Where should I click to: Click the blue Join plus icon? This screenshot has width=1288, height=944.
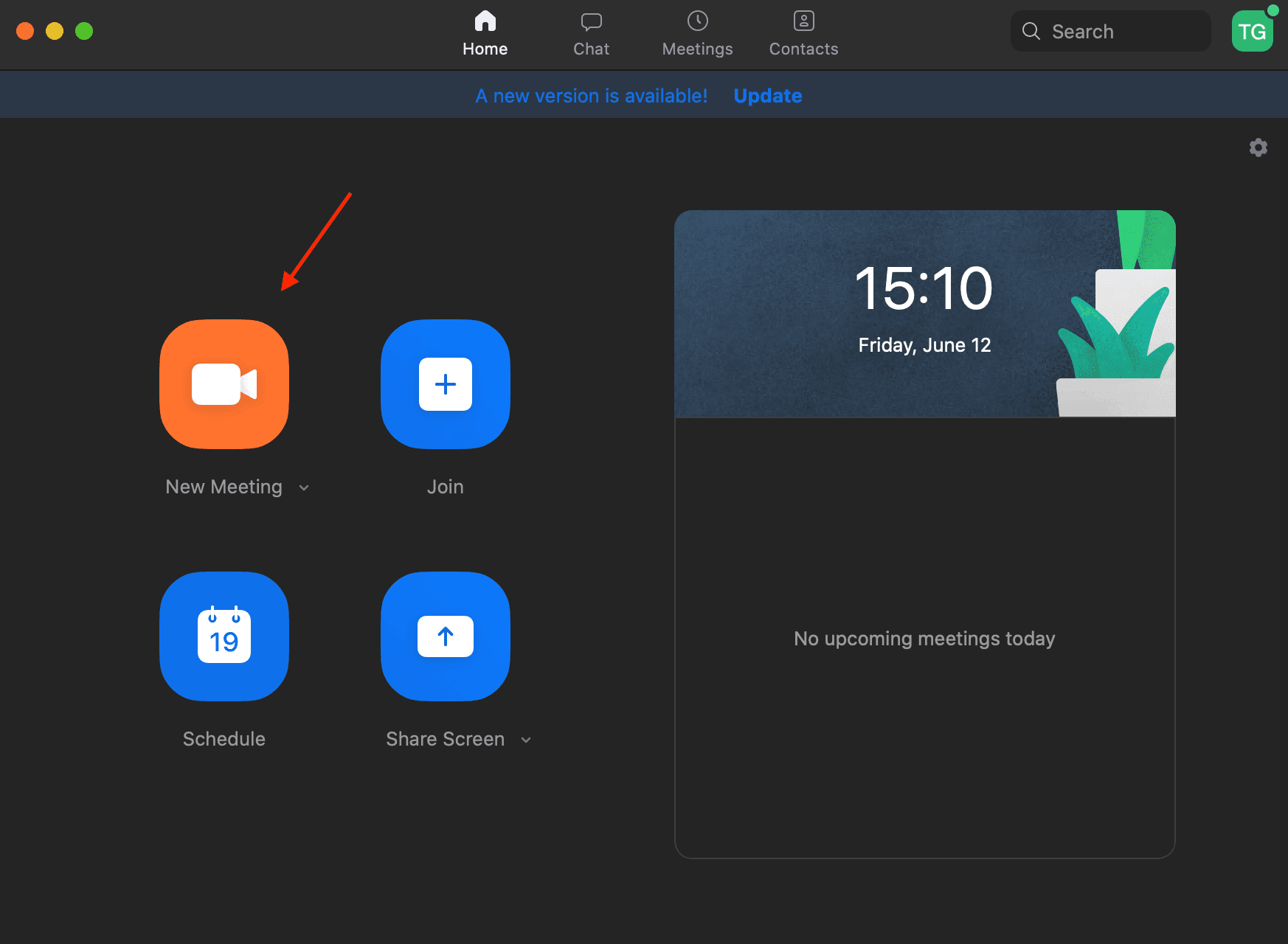coord(446,384)
